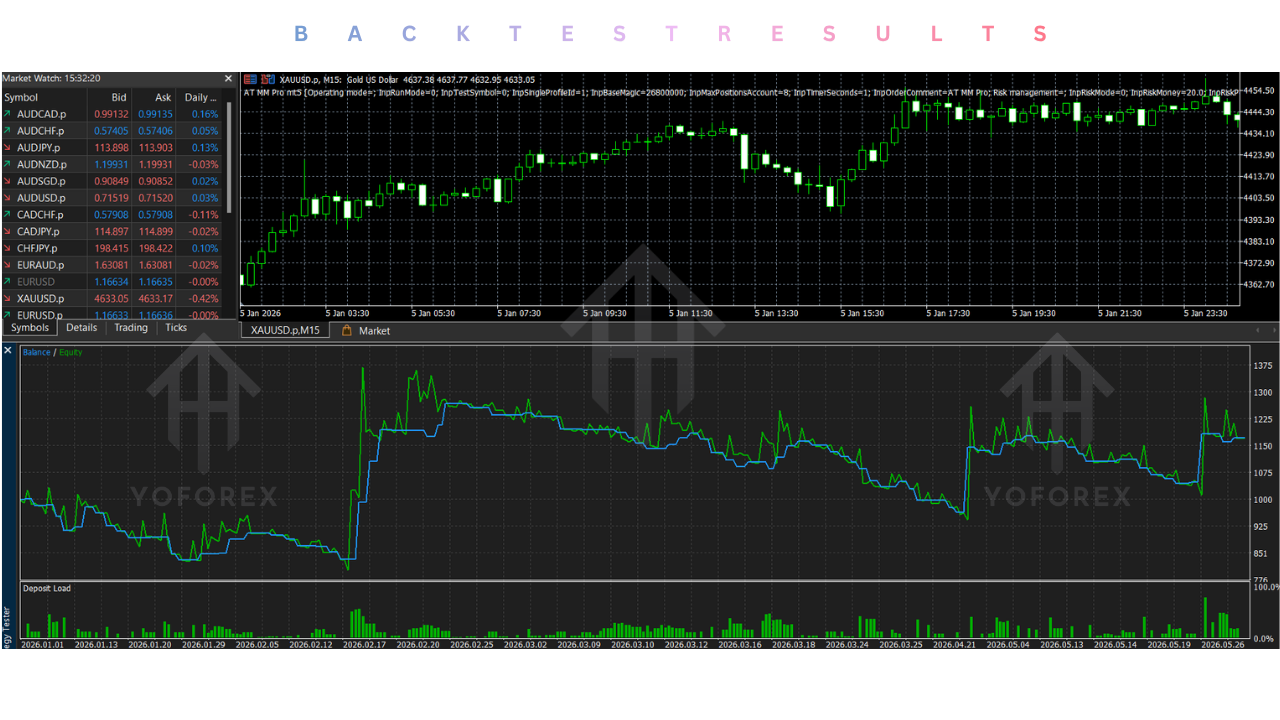
Task: Click the up arrow icon beside AUDNZD.p
Action: [x=8, y=164]
